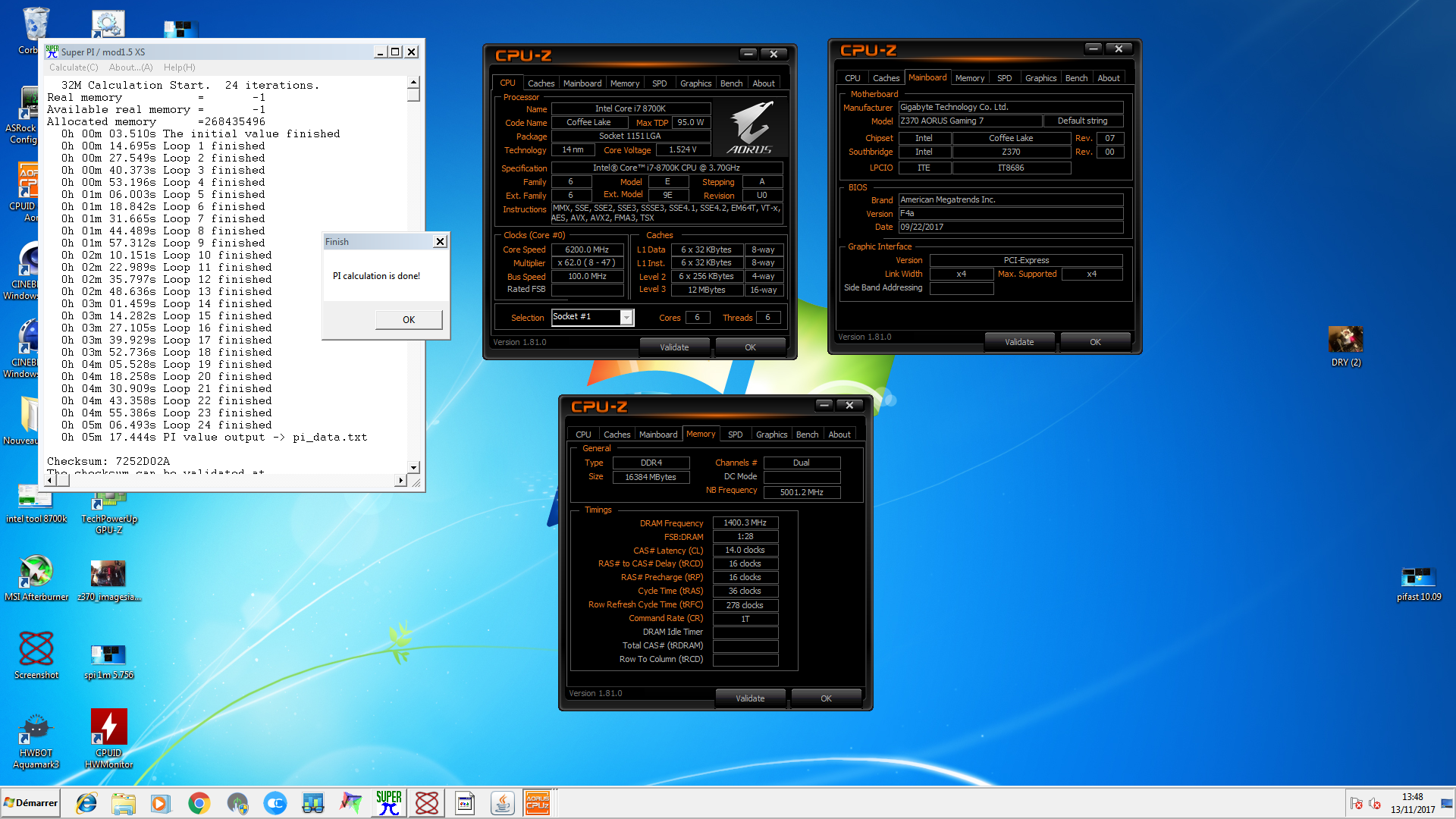Open the Screenshot desktop shortcut
1456x819 pixels.
coord(36,654)
